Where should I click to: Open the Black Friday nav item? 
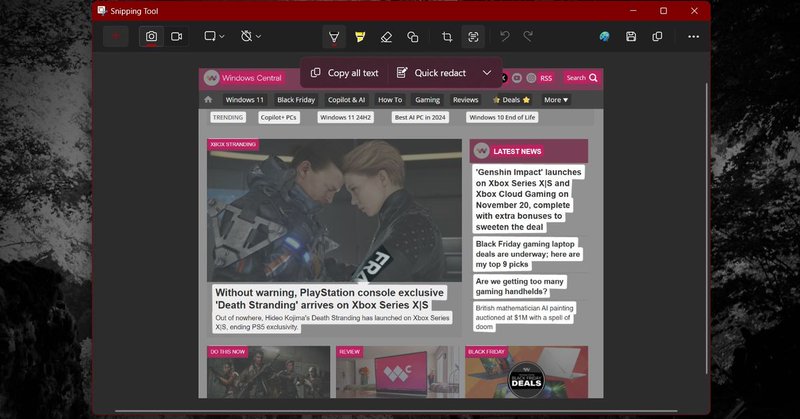[x=296, y=100]
